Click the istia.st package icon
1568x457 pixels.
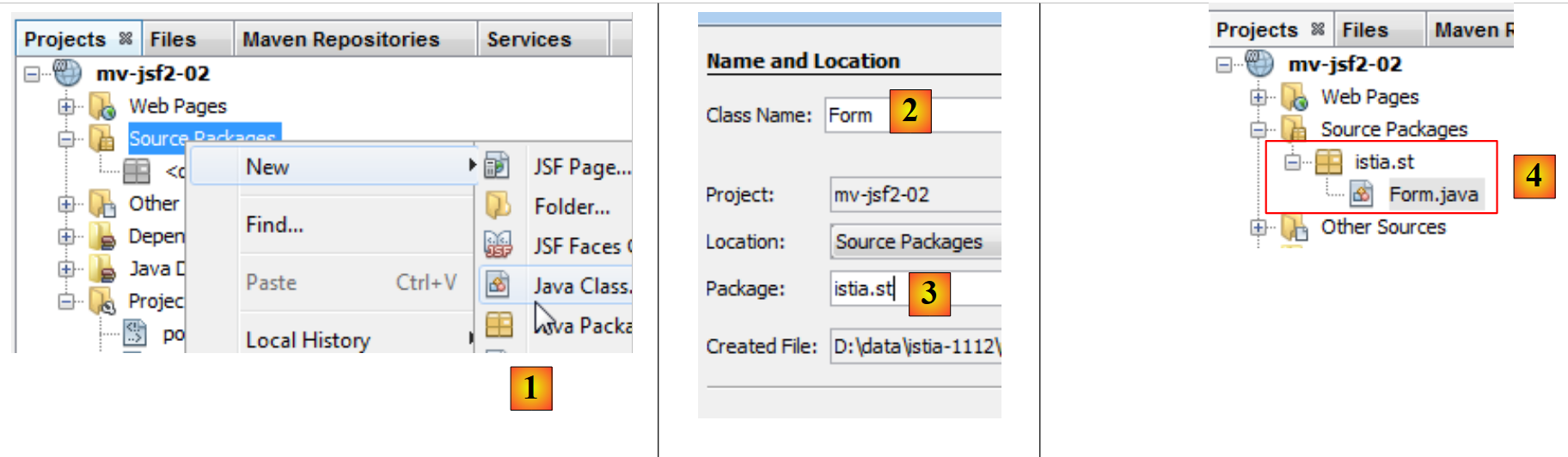click(1328, 161)
